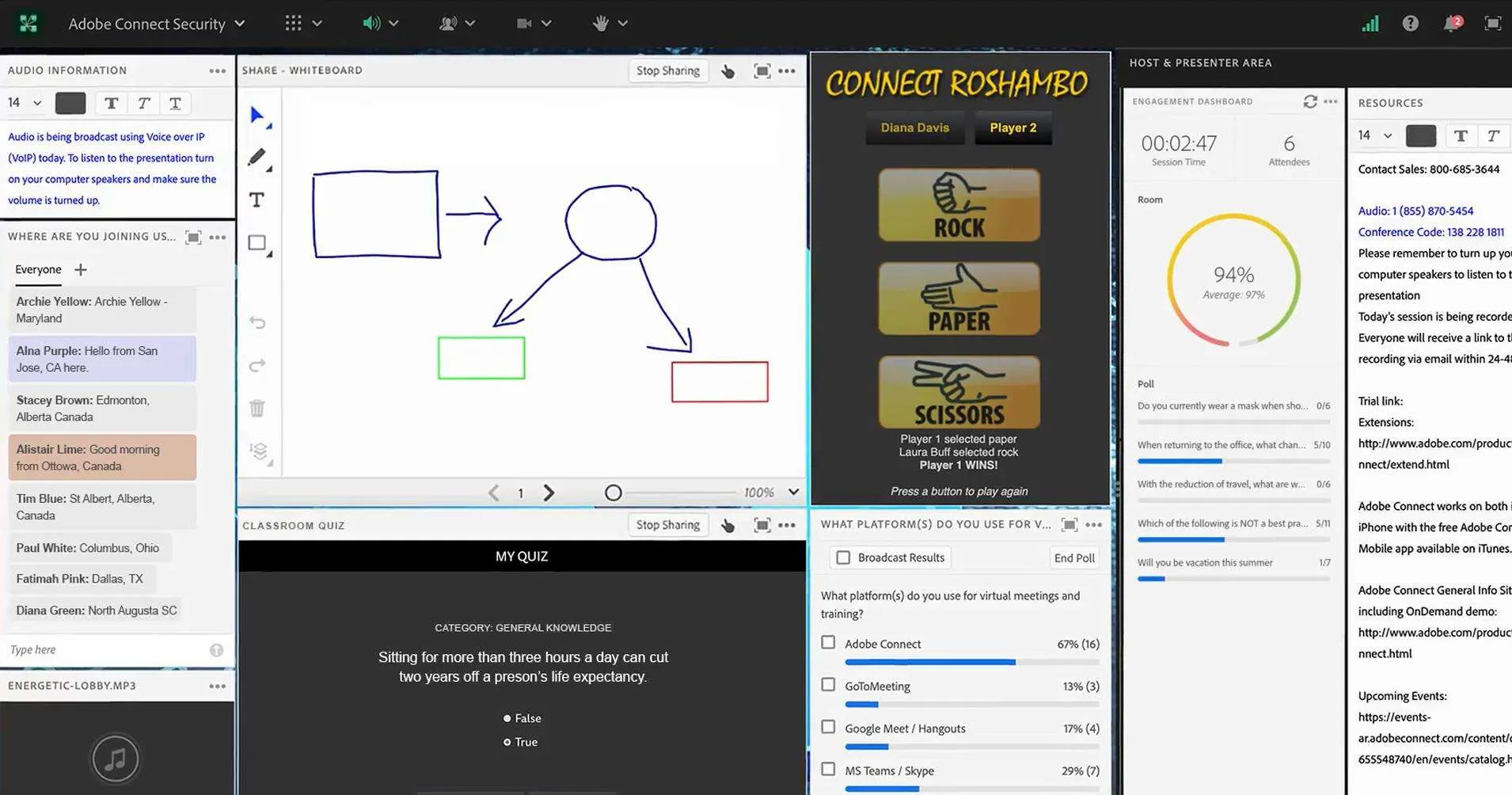Expand the webcam options dropdown
The image size is (1512, 795).
coord(546,24)
